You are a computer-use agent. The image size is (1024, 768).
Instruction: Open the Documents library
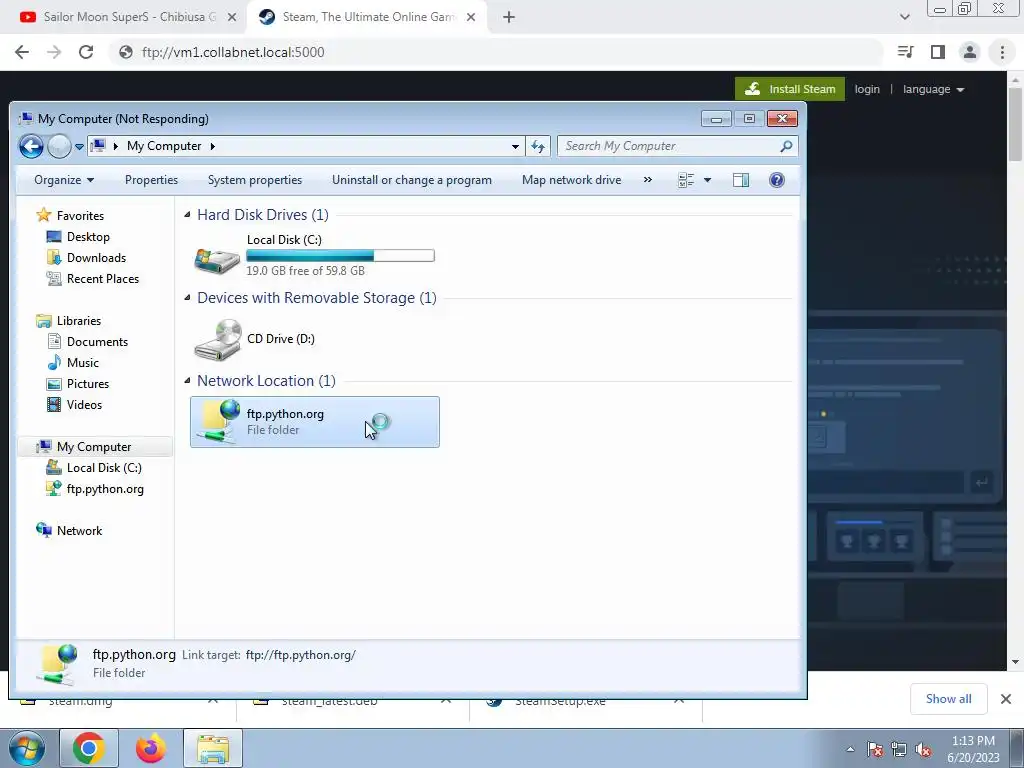pos(97,342)
